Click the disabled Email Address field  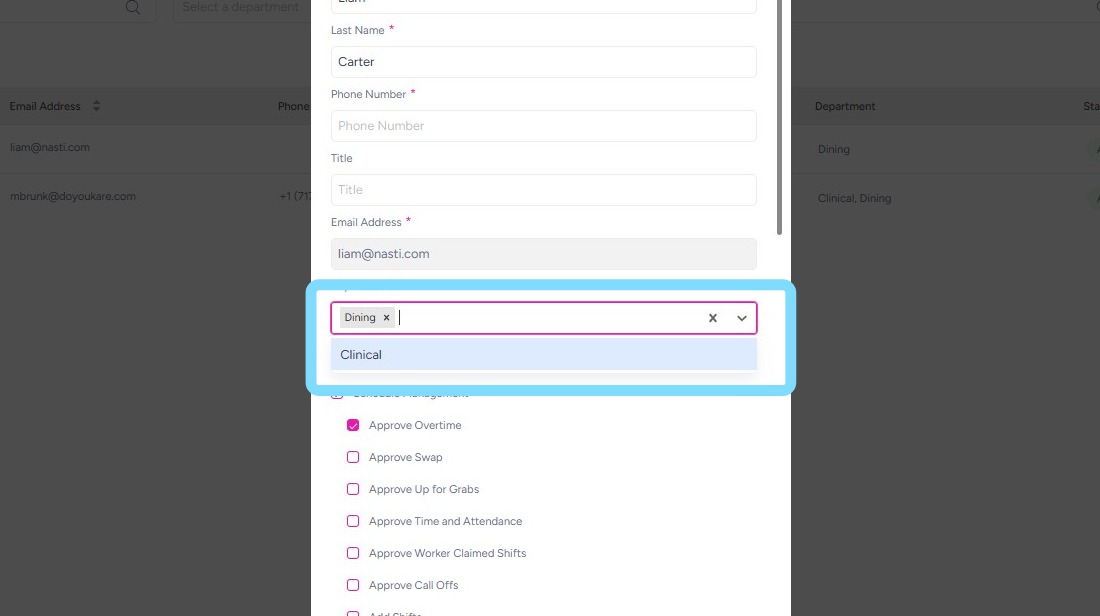[543, 254]
